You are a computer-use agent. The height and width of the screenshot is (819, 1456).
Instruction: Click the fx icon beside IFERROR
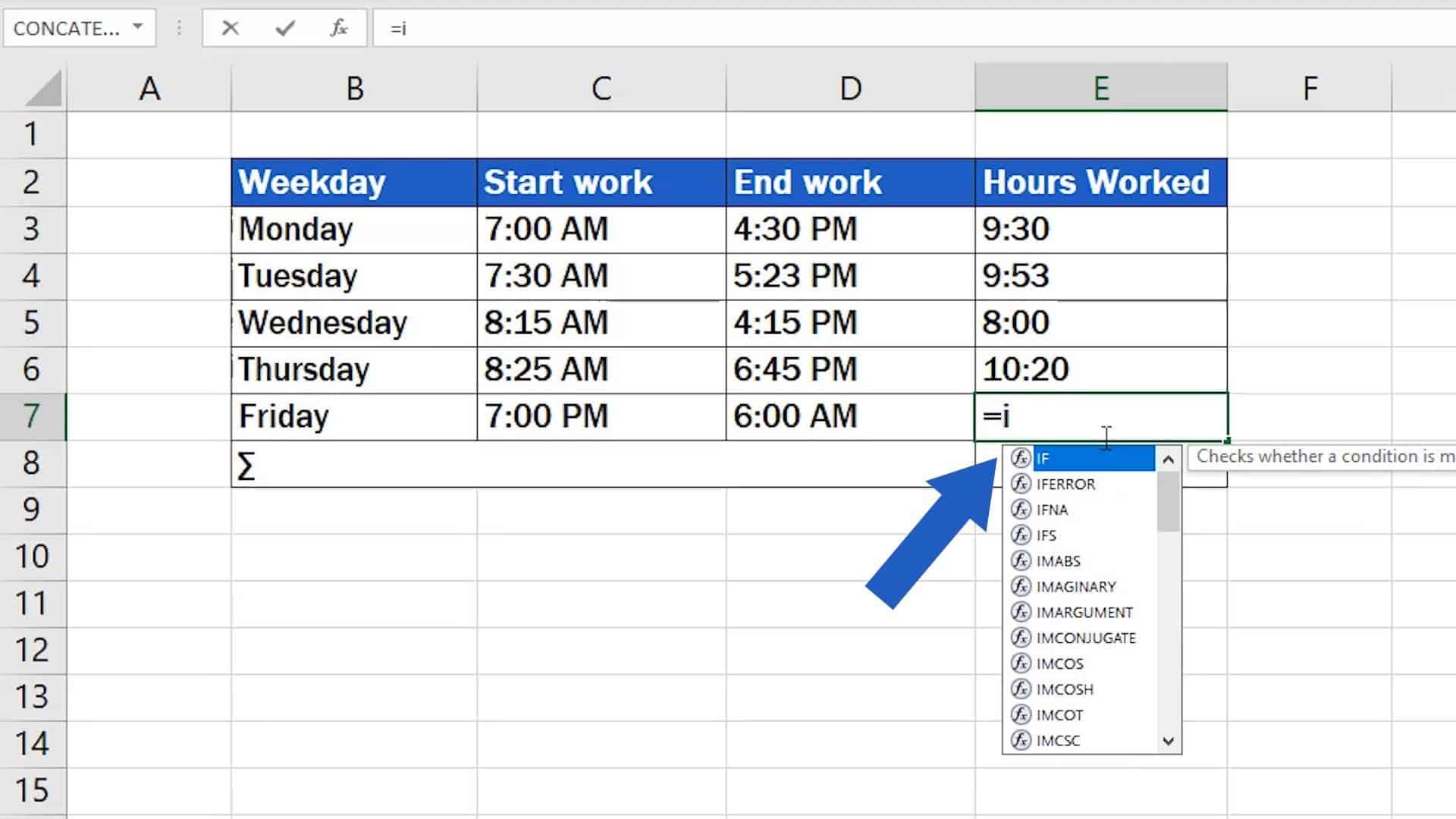[1021, 484]
